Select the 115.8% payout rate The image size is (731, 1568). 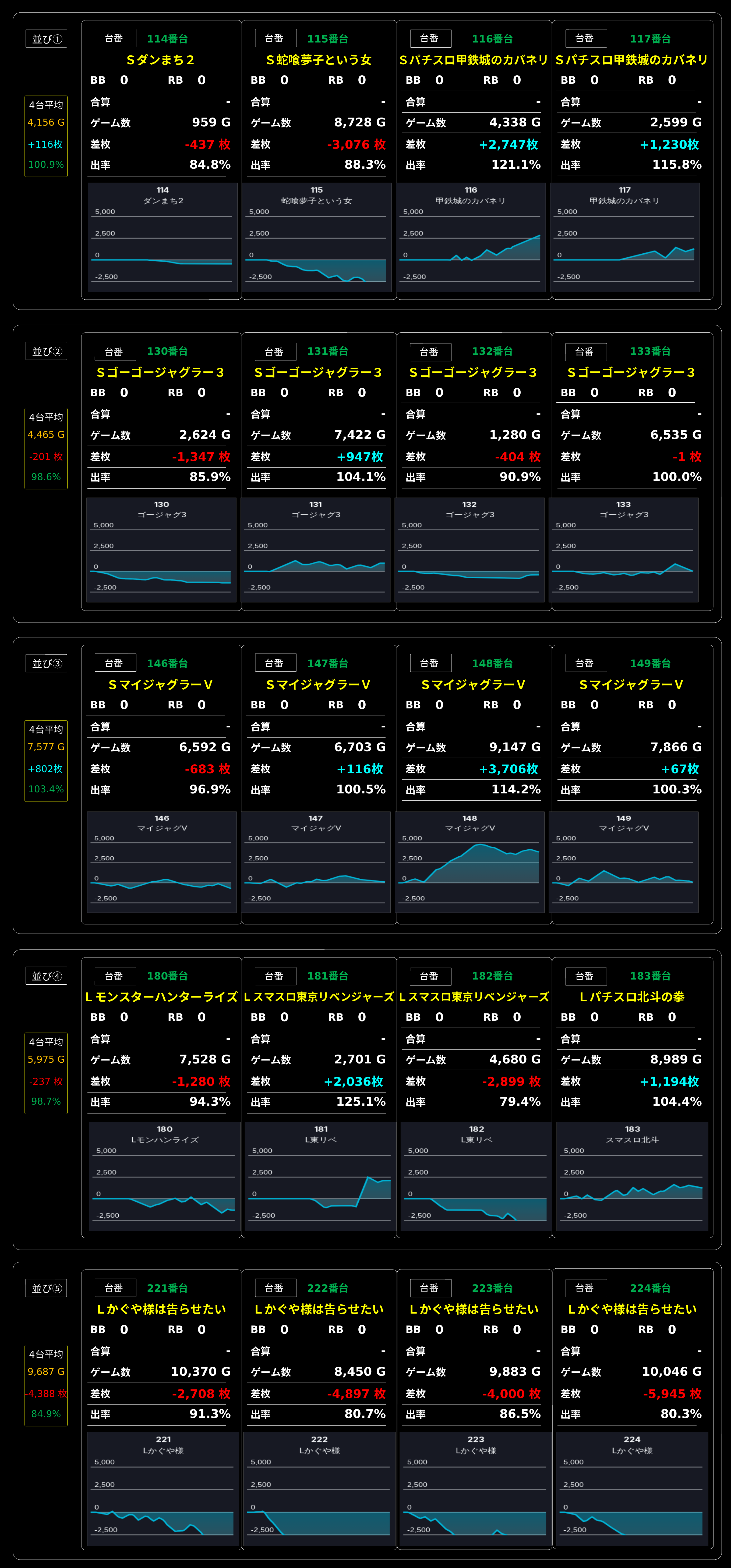coord(677,164)
